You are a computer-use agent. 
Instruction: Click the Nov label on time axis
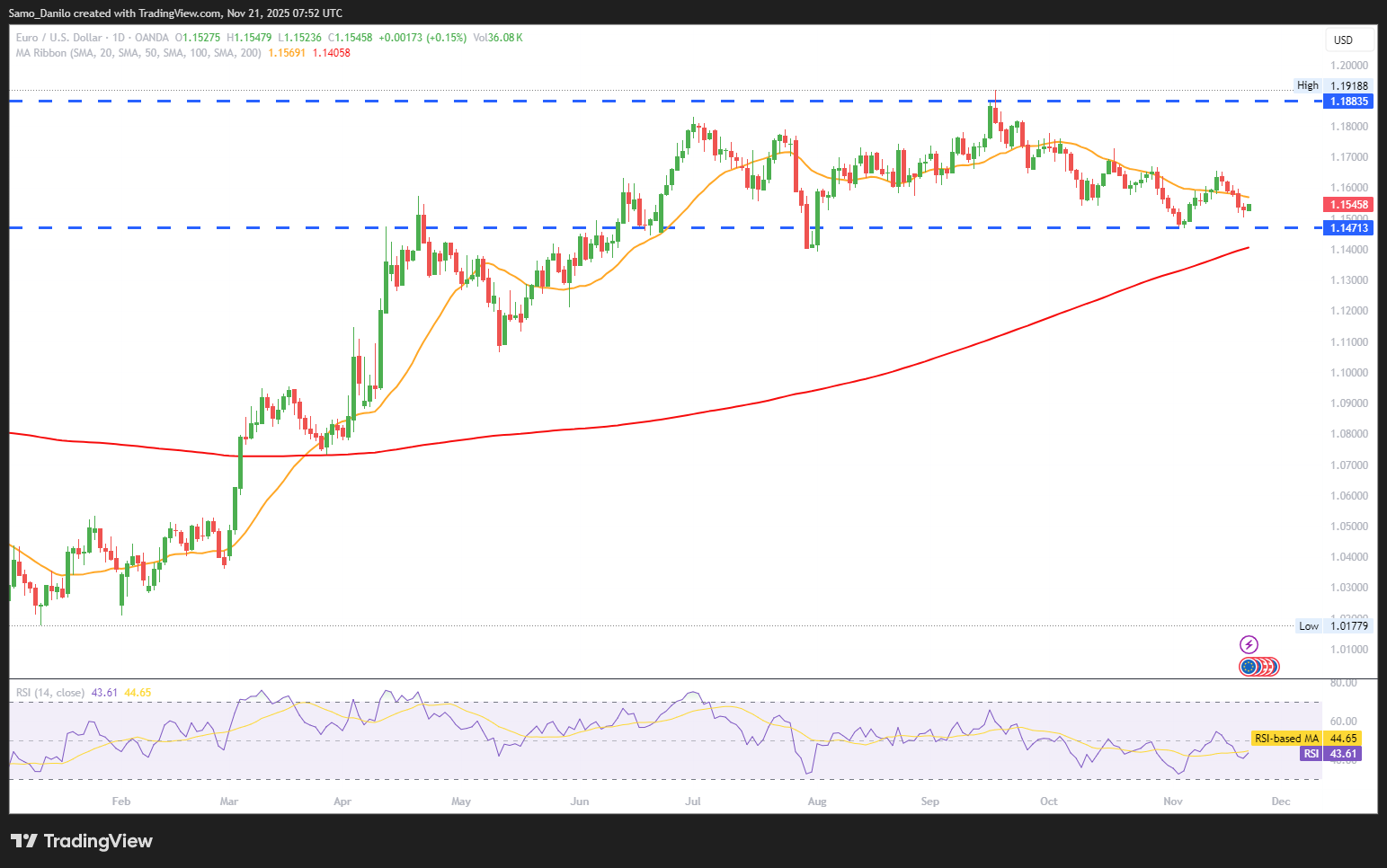[1172, 802]
